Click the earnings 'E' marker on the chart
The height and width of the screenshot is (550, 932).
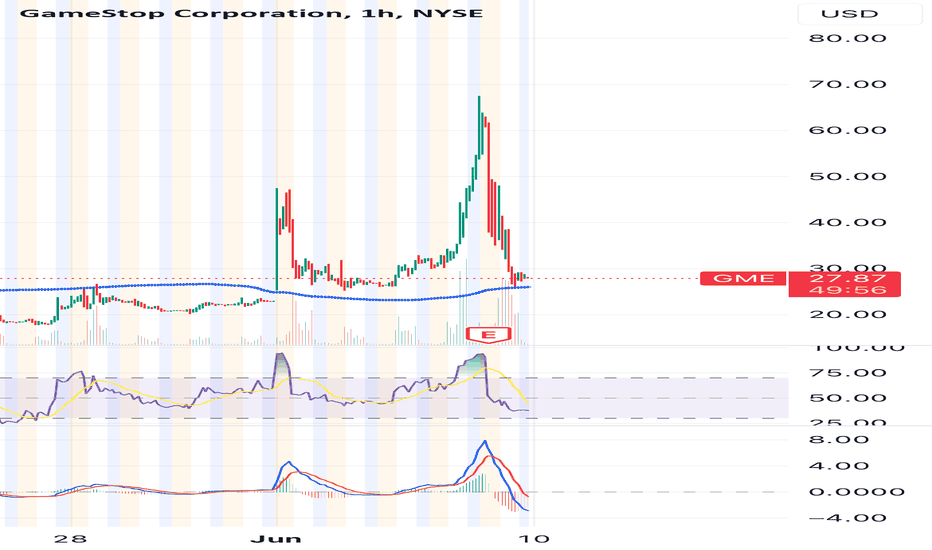click(x=488, y=335)
